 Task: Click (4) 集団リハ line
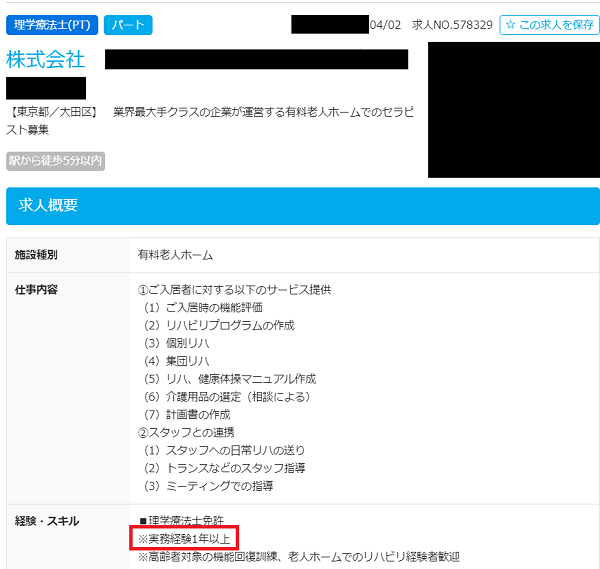(177, 361)
